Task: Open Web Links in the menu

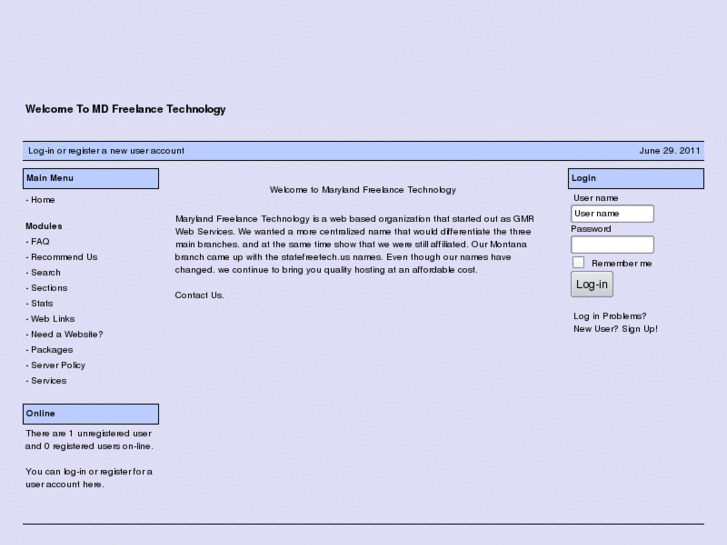Action: [x=53, y=319]
